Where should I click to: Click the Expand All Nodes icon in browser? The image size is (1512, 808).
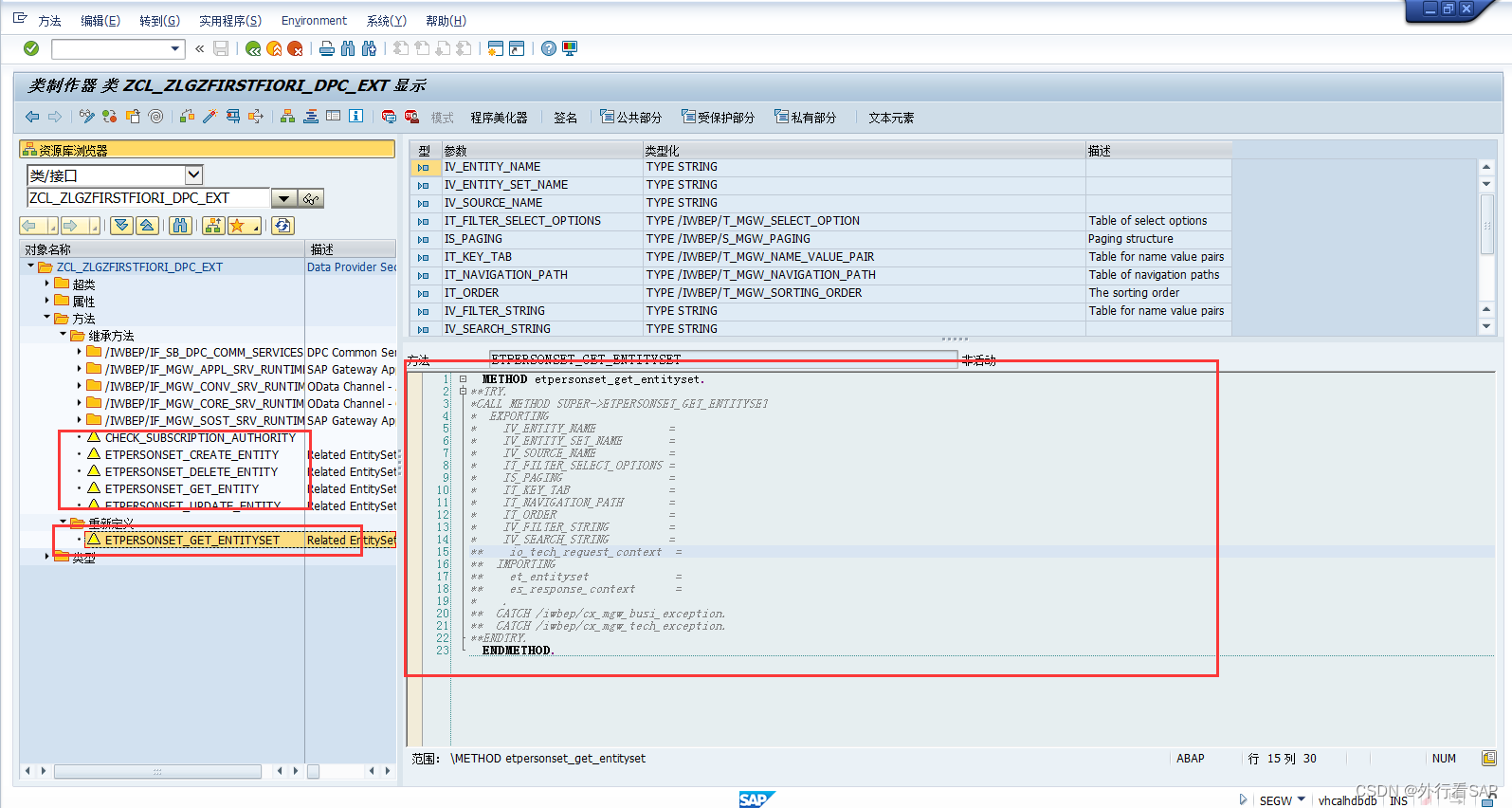pyautogui.click(x=121, y=226)
